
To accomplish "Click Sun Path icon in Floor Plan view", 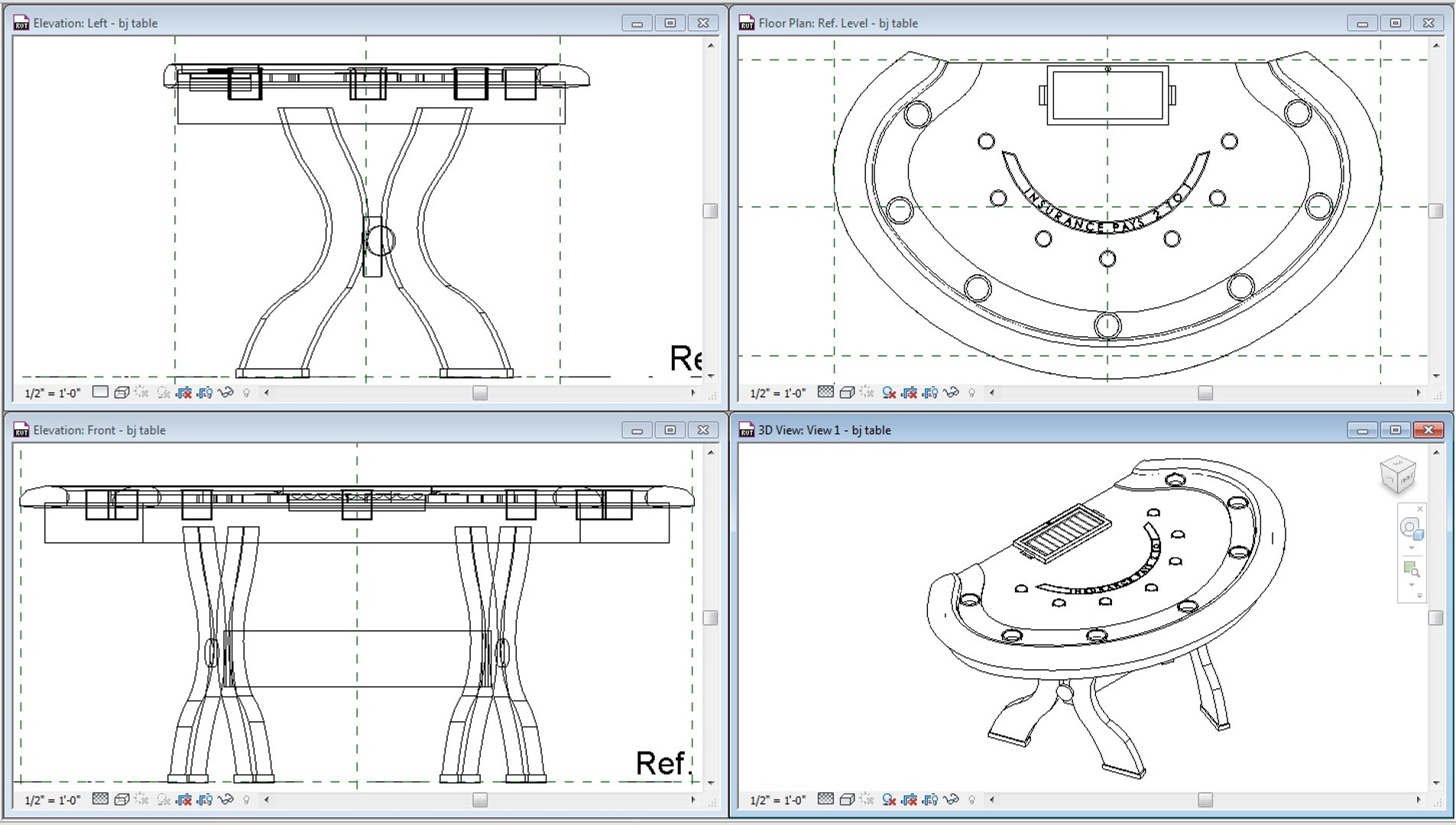I will [x=867, y=393].
